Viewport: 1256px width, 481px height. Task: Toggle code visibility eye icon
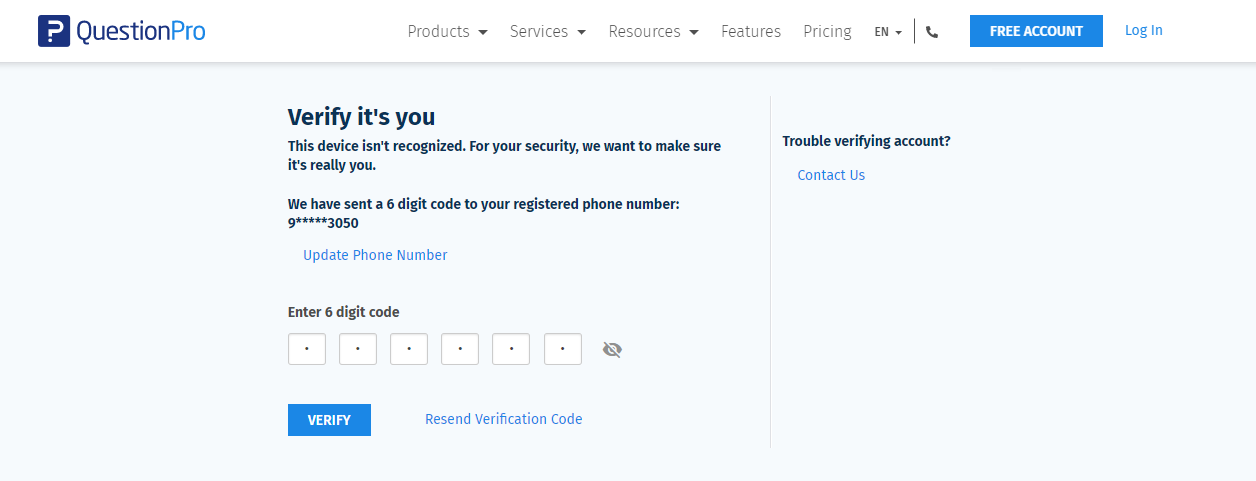point(612,349)
